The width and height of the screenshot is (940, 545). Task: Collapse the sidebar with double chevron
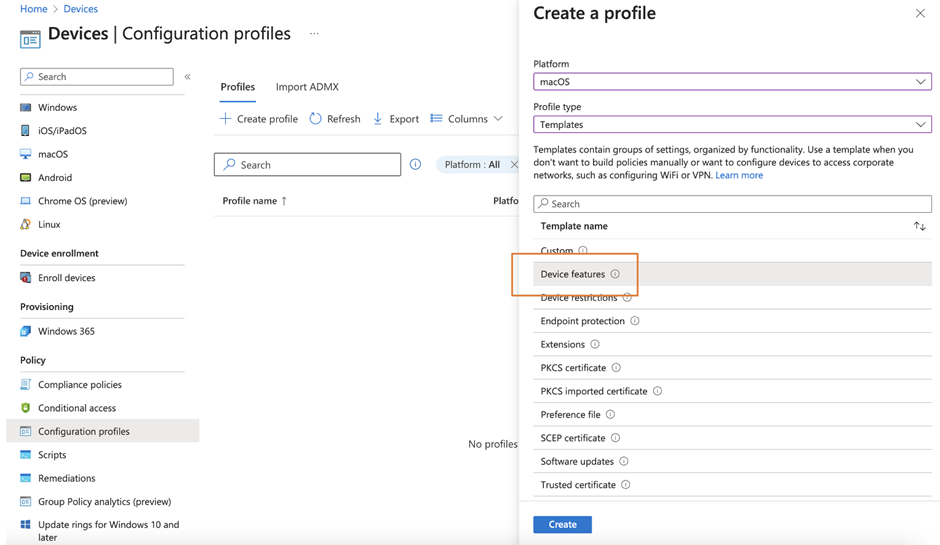tap(188, 77)
